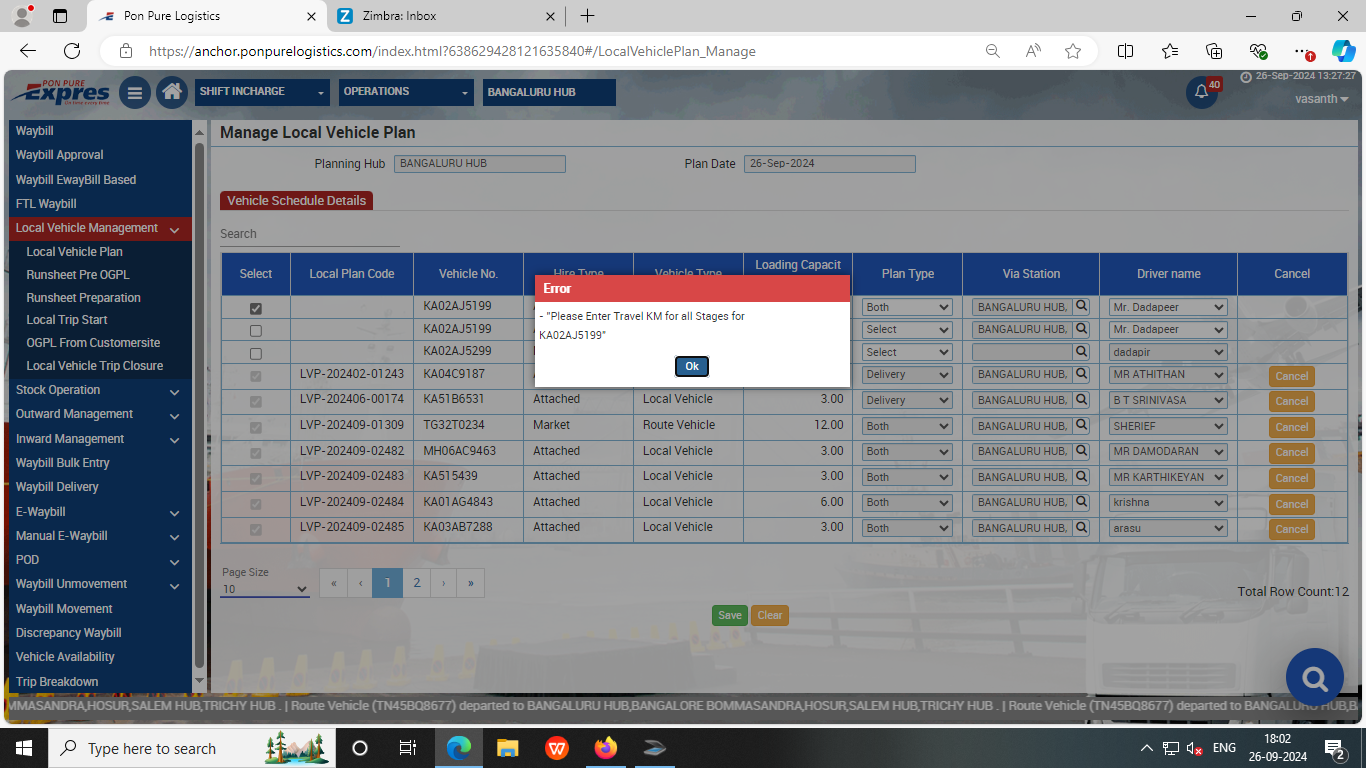This screenshot has width=1366, height=768.
Task: Click the browser refresh icon
Action: coord(72,51)
